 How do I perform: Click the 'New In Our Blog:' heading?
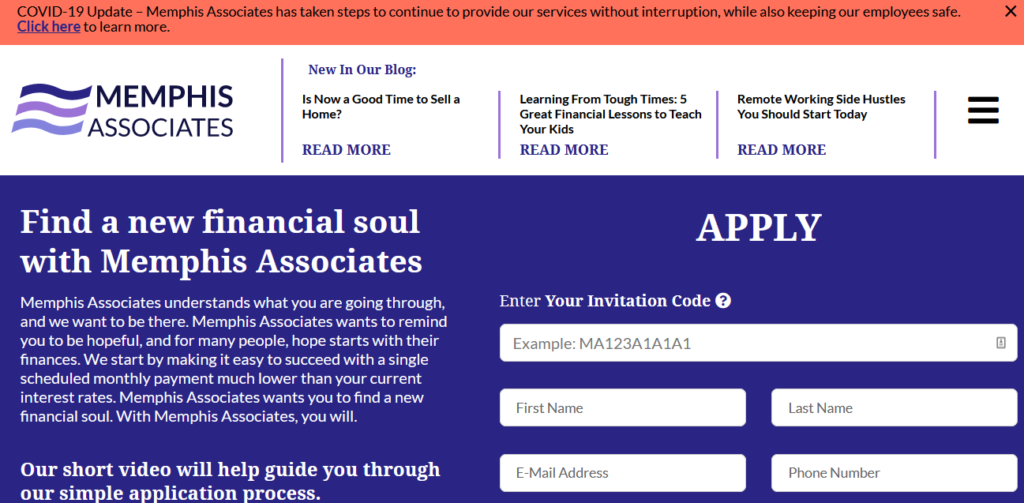tap(362, 69)
